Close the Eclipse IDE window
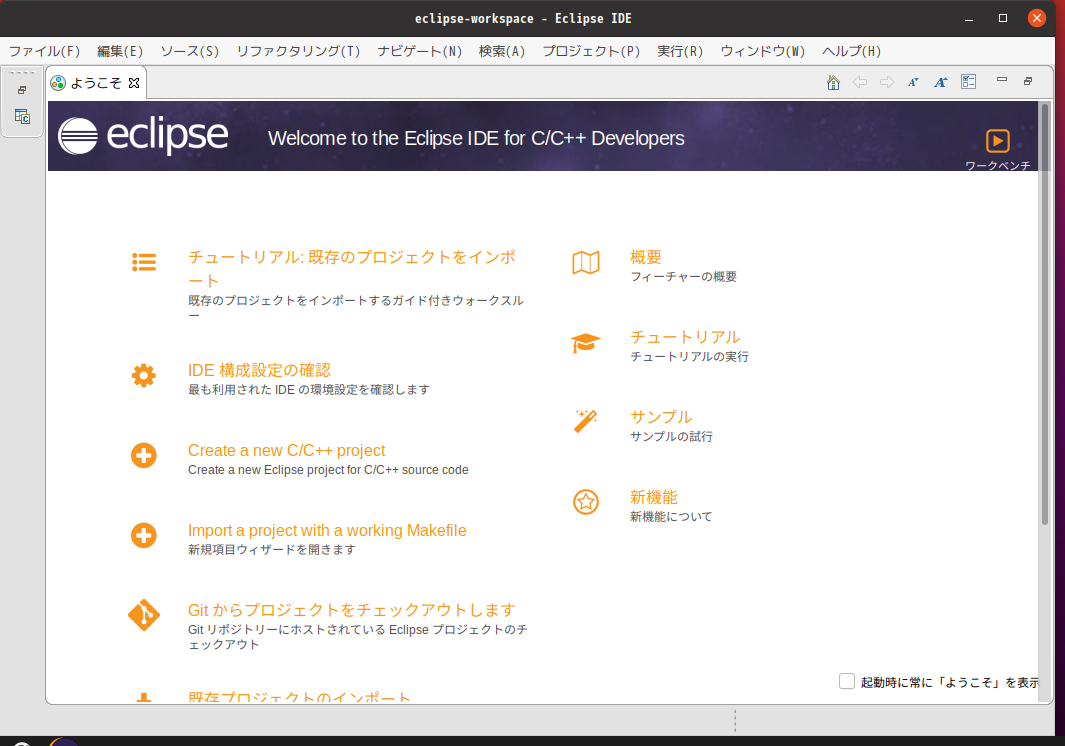The height and width of the screenshot is (746, 1065). click(1036, 18)
